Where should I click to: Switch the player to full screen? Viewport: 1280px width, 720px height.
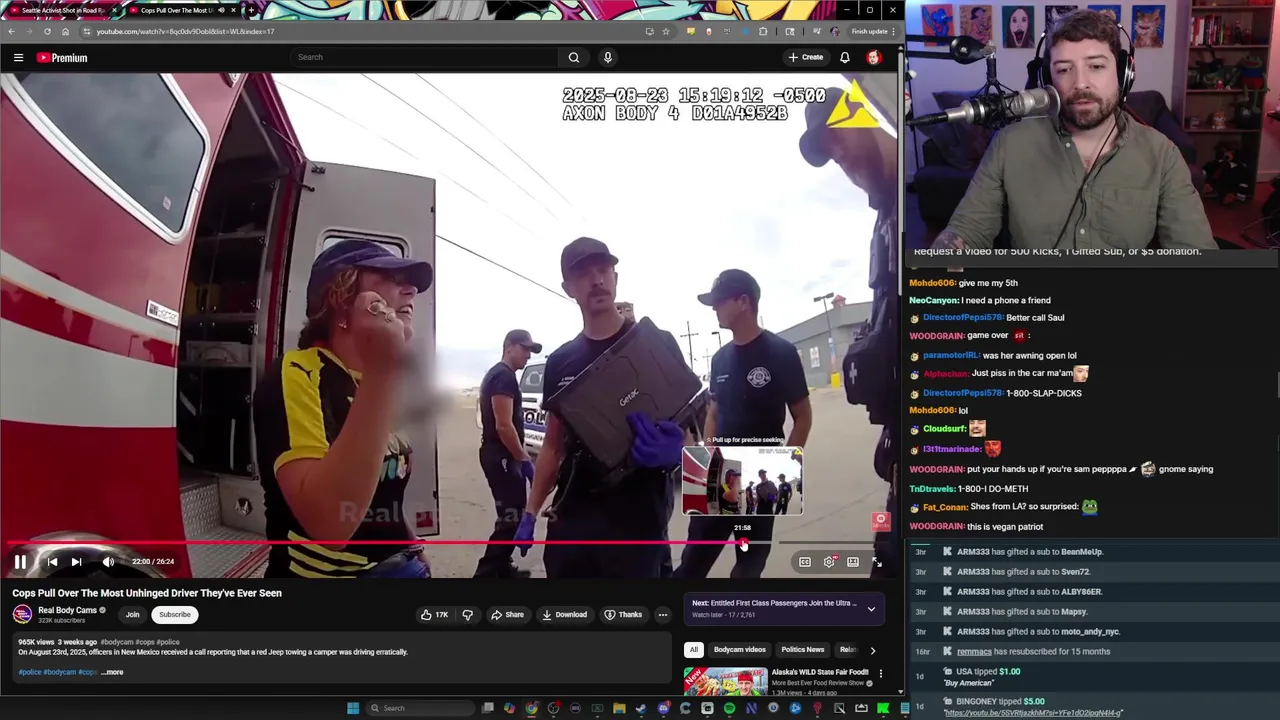click(877, 562)
